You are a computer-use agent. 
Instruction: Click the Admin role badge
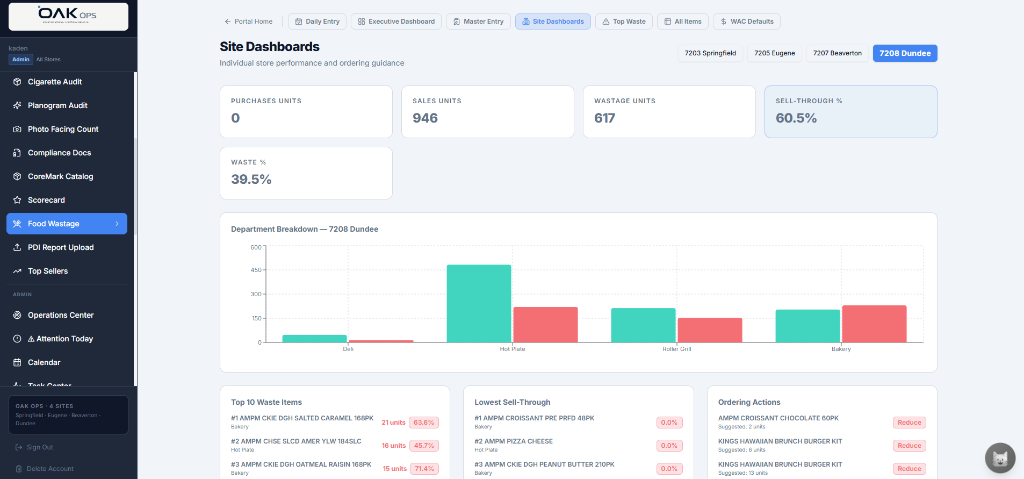(20, 59)
